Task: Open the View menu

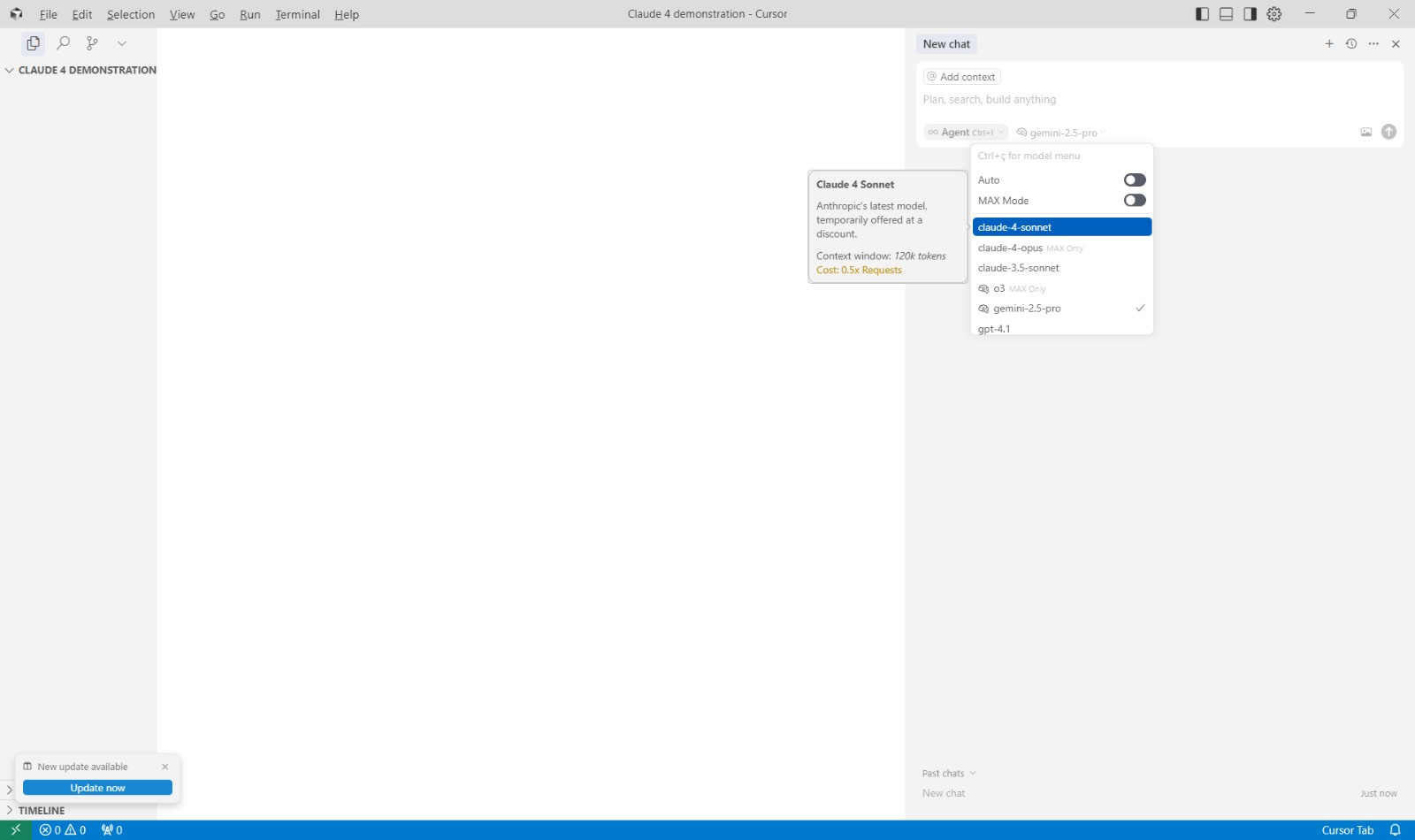Action: [182, 14]
